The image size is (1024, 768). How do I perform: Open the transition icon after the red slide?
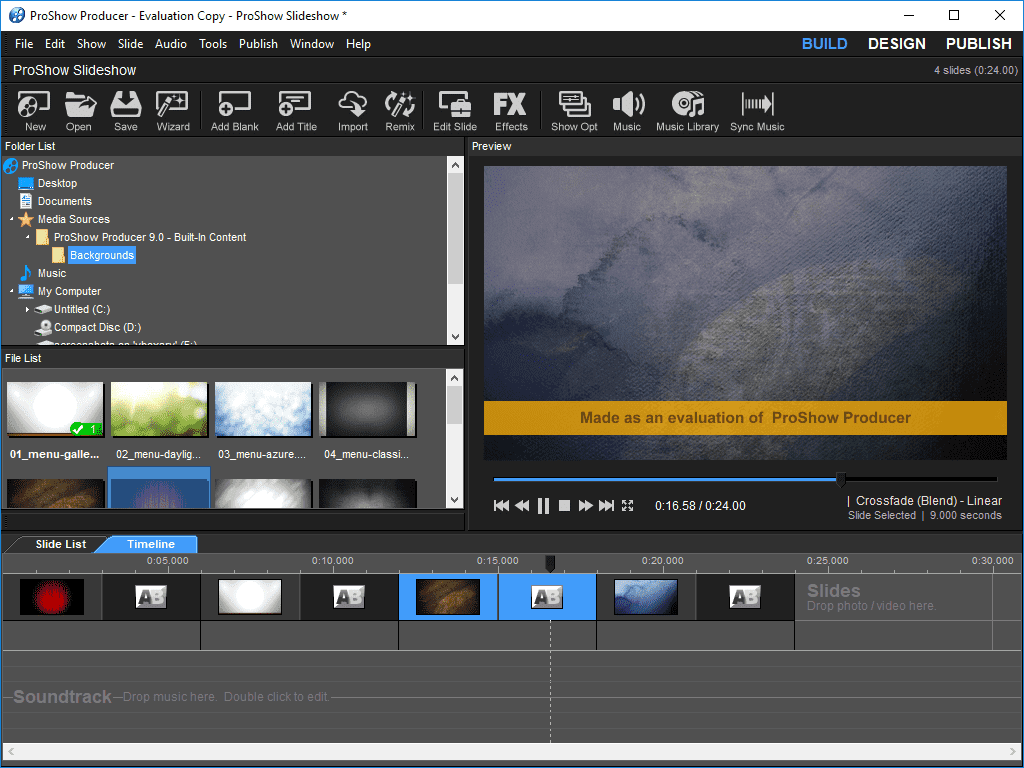[x=151, y=597]
